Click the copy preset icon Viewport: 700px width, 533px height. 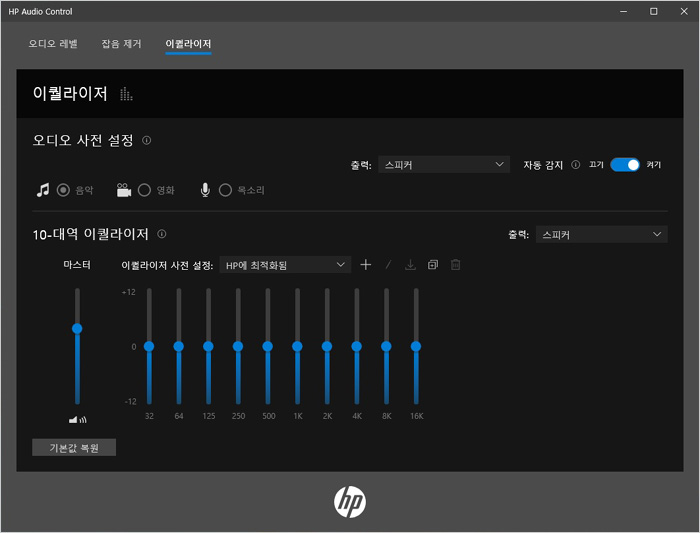(x=433, y=265)
